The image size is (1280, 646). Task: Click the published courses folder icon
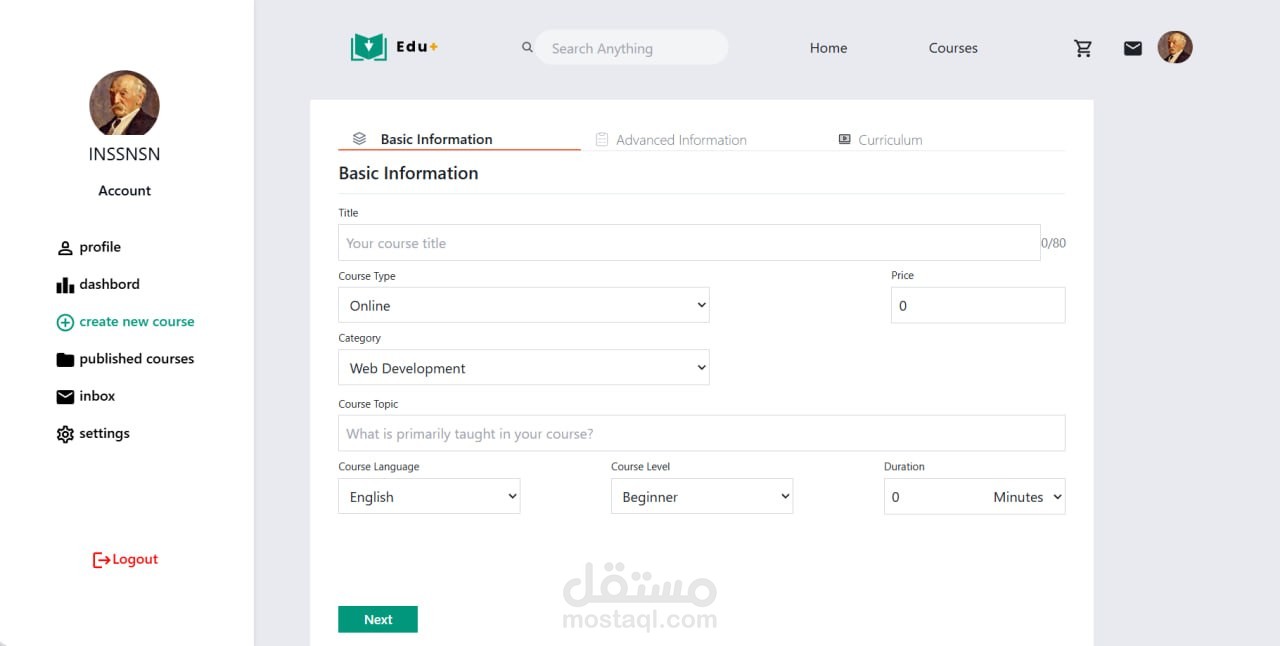pyautogui.click(x=65, y=360)
